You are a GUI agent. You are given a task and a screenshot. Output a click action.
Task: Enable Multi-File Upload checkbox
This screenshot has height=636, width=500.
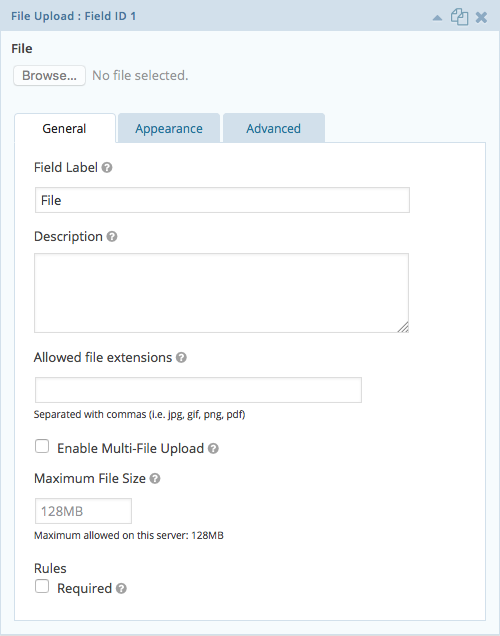pyautogui.click(x=42, y=446)
